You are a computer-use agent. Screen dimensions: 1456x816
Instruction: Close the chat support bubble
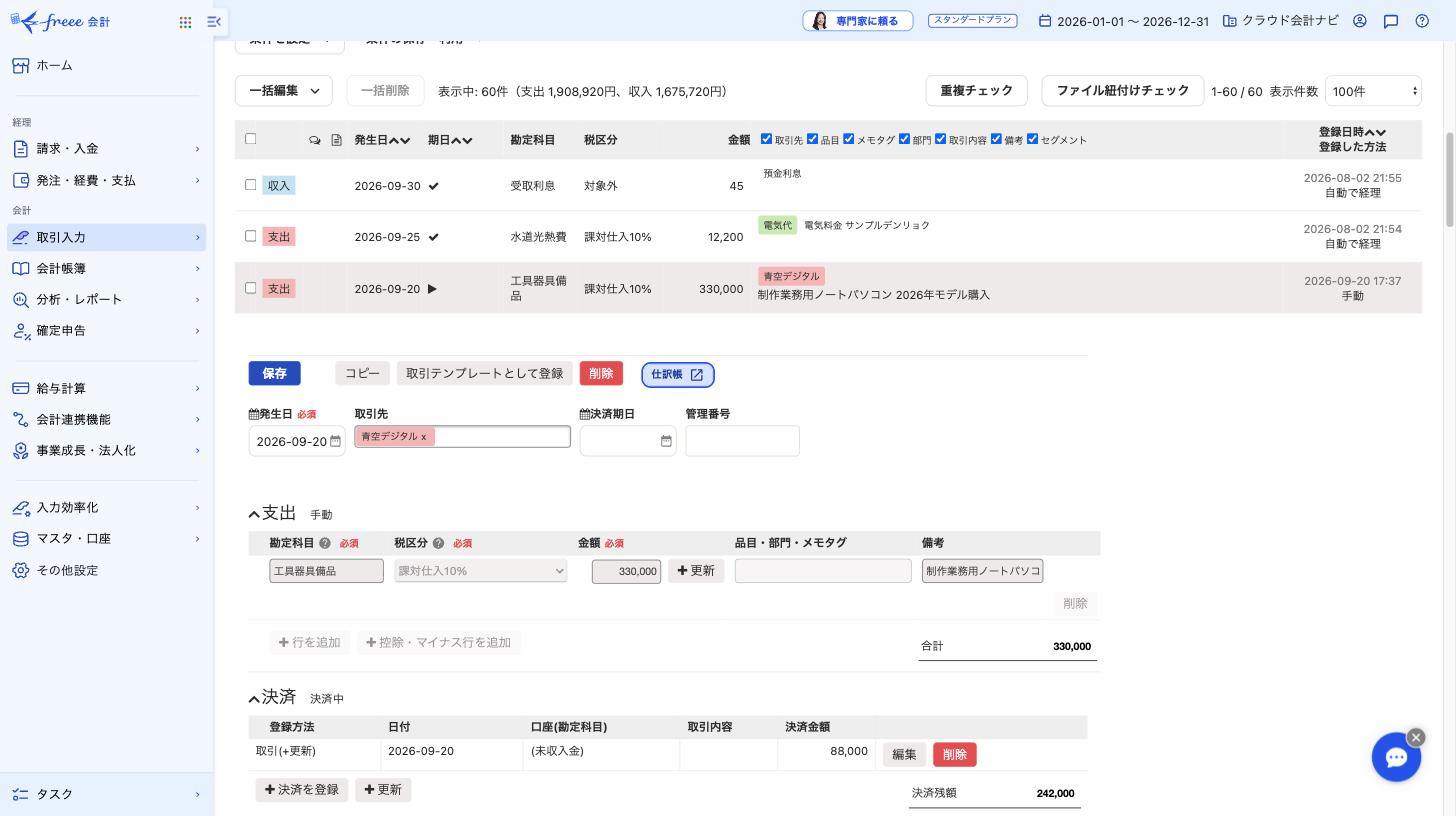click(1416, 737)
